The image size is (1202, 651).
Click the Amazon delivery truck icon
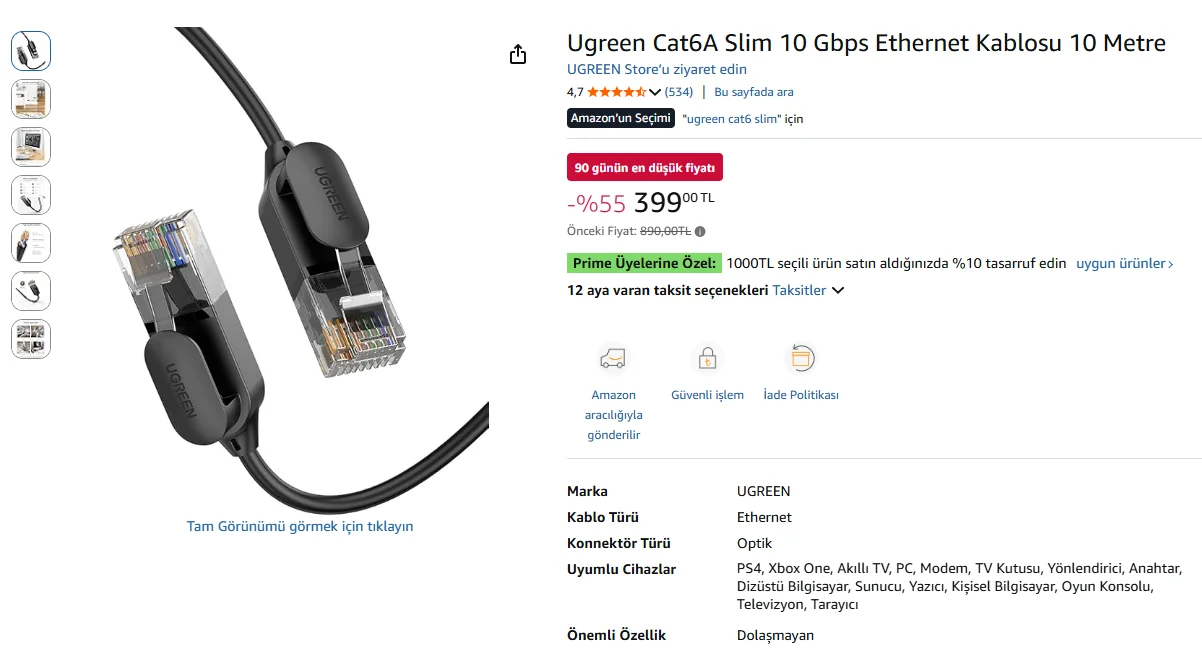[612, 358]
